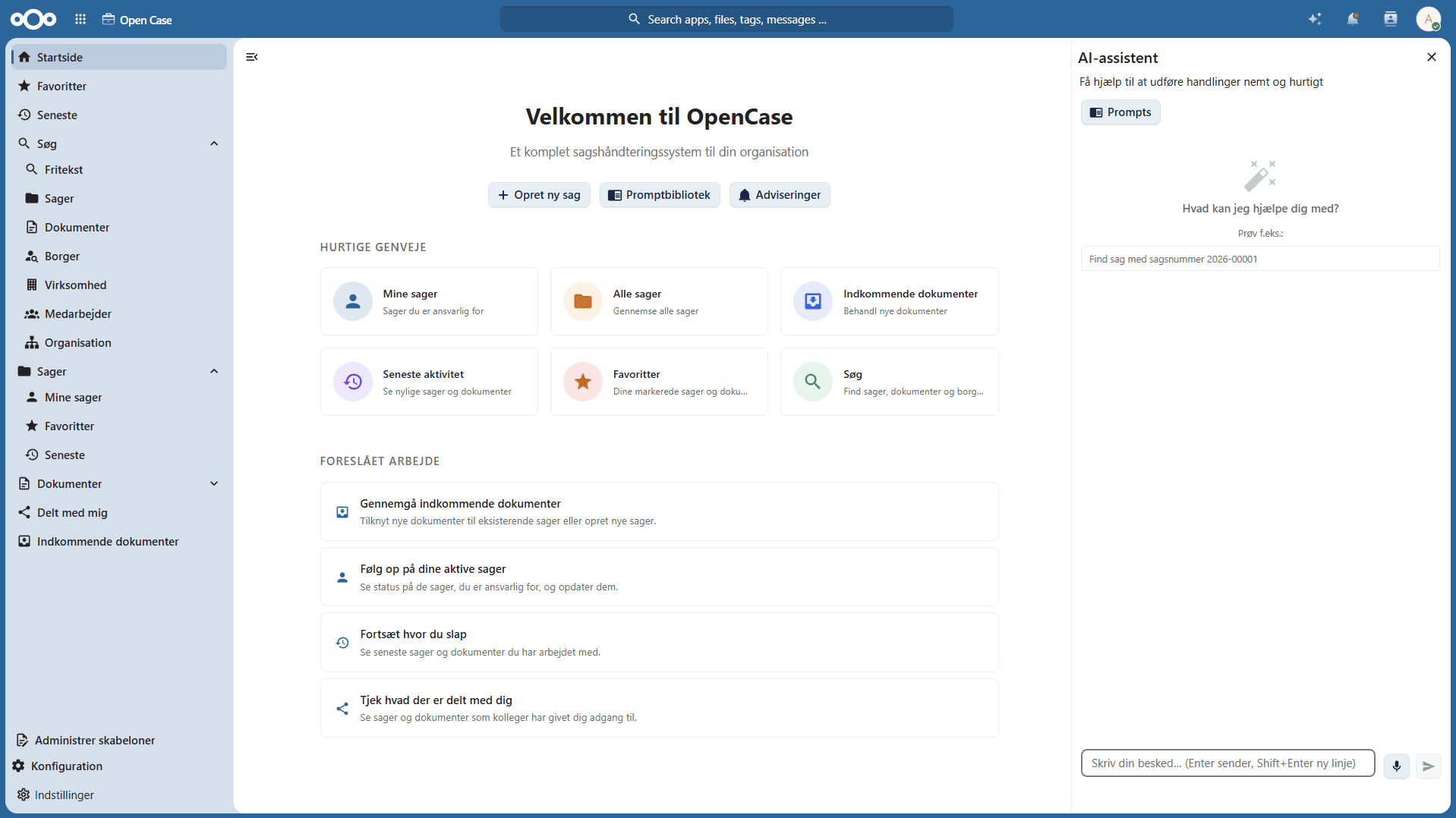The width and height of the screenshot is (1456, 818).
Task: Click the Mine sager person icon card
Action: pos(353,301)
